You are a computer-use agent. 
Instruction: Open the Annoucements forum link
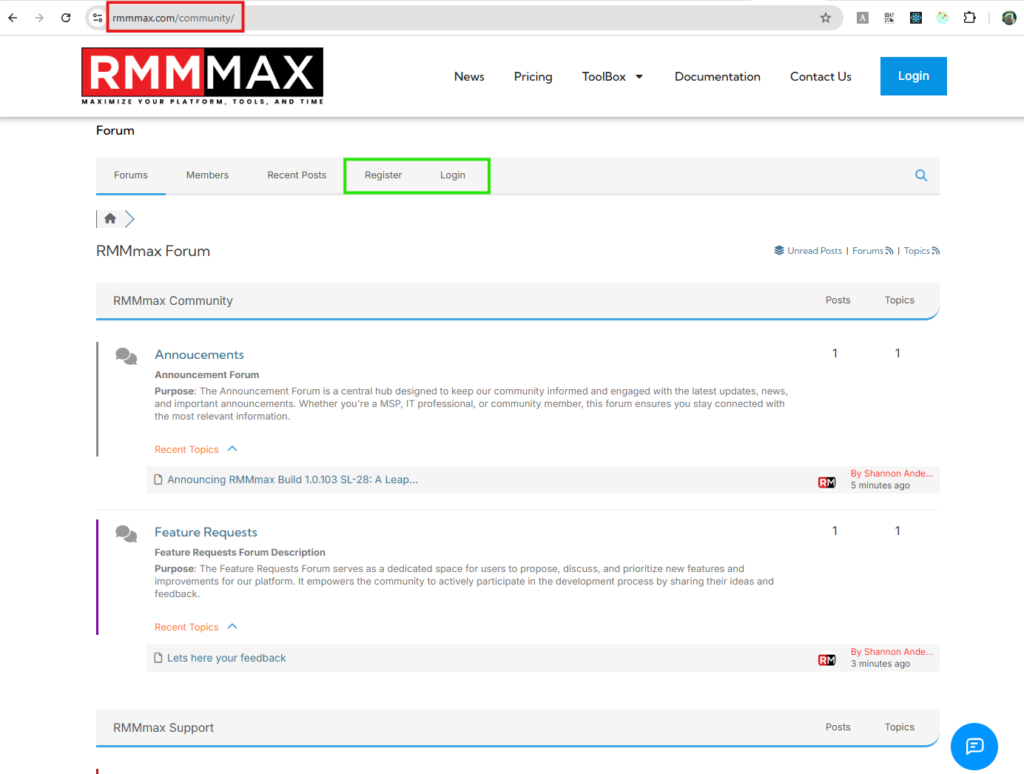click(199, 355)
